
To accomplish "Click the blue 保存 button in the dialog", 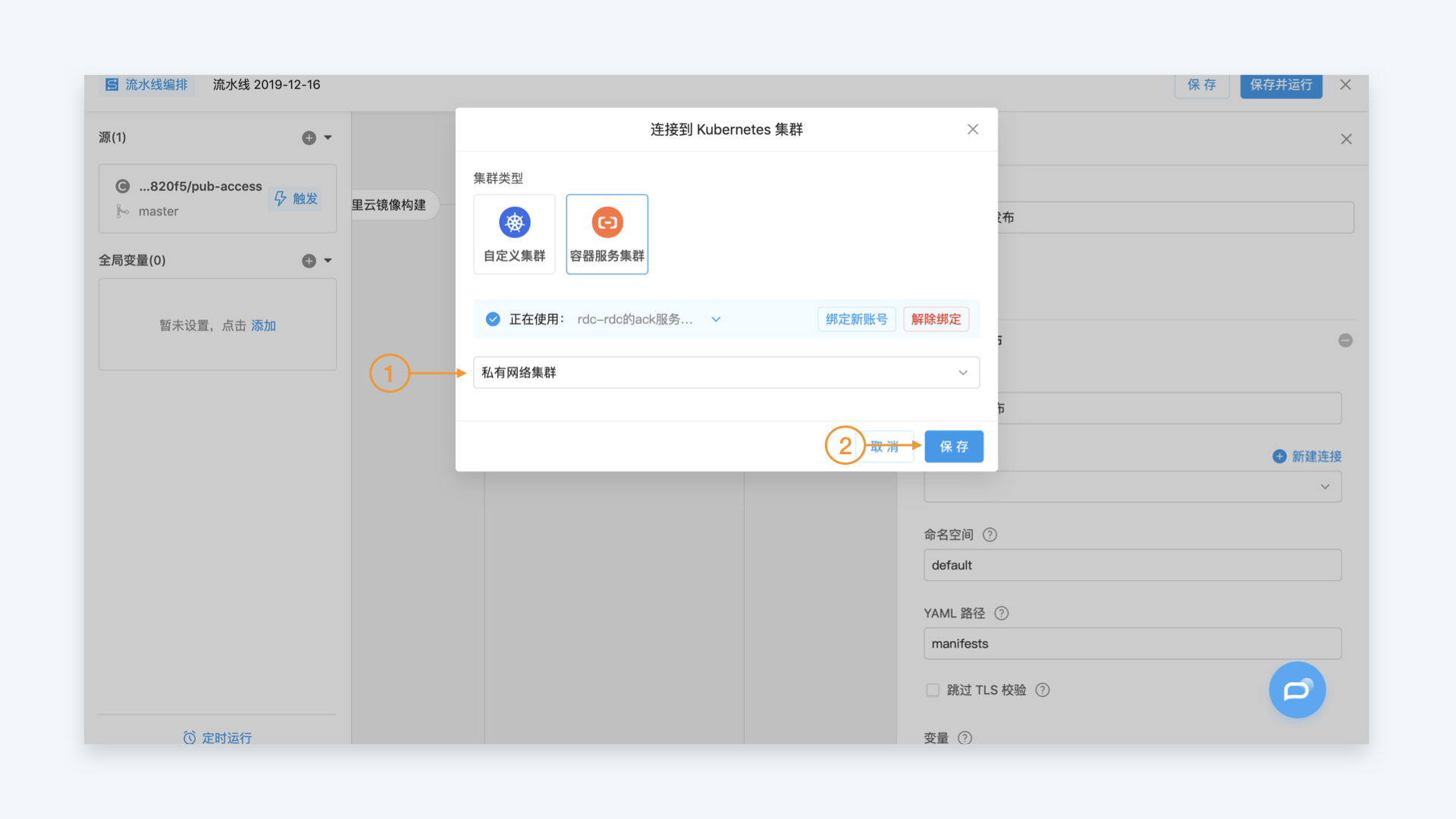I will click(954, 447).
